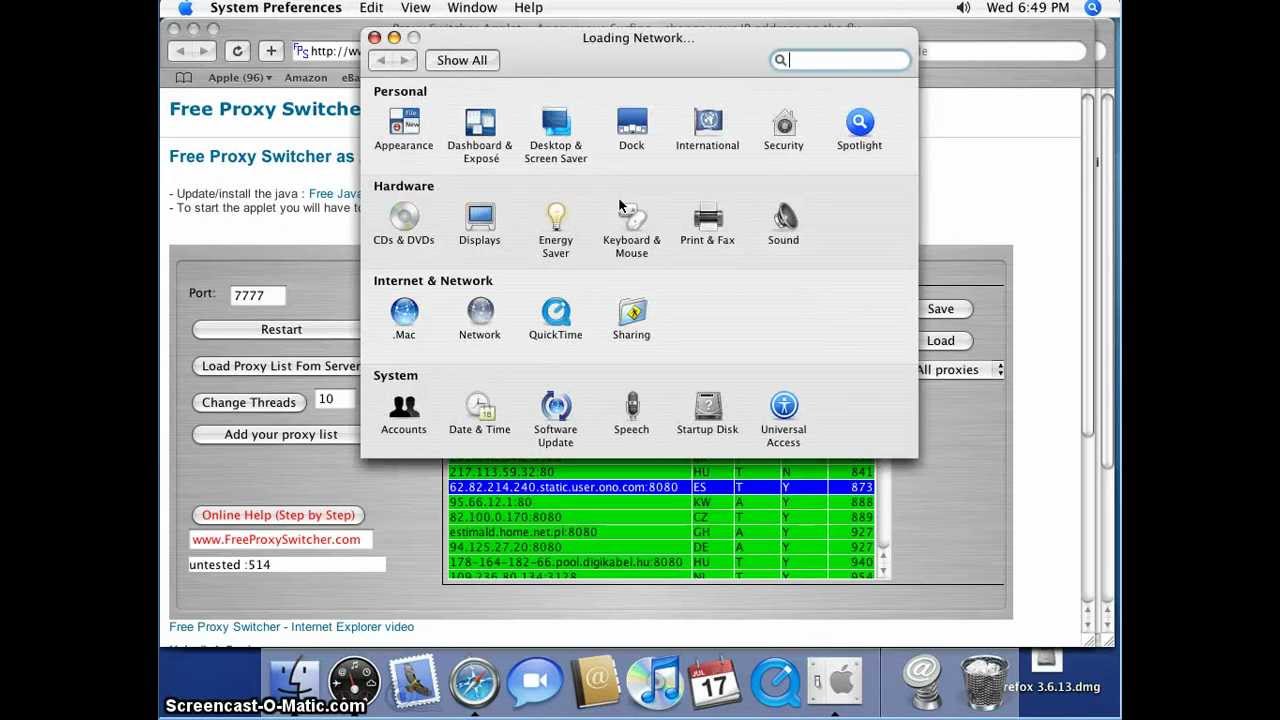Open the Accounts preference pane
Viewport: 1280px width, 720px height.
click(403, 414)
